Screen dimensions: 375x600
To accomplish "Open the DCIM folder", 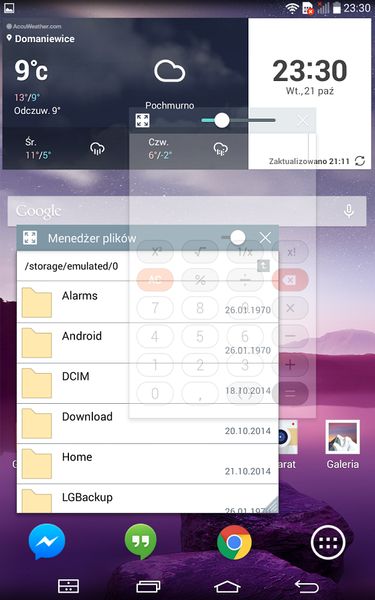I will coord(148,383).
